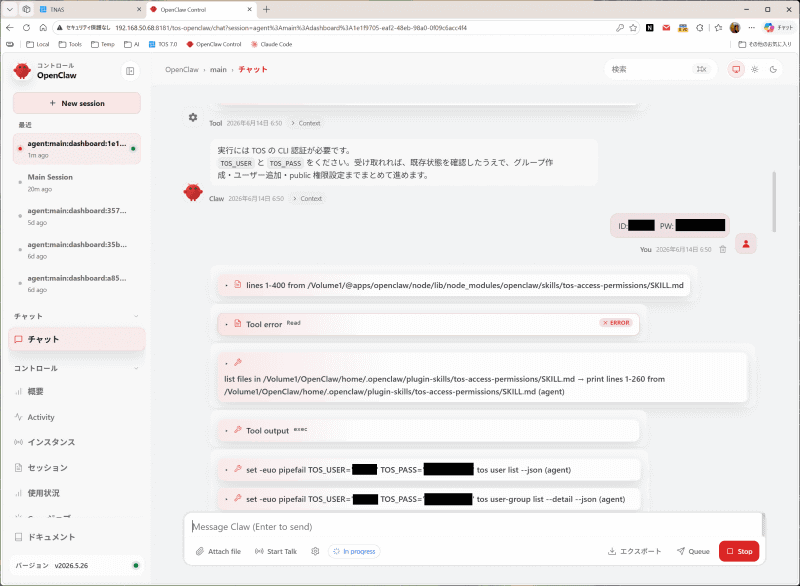Open the Local bookmark folder
The image size is (800, 586).
pyautogui.click(x=37, y=44)
